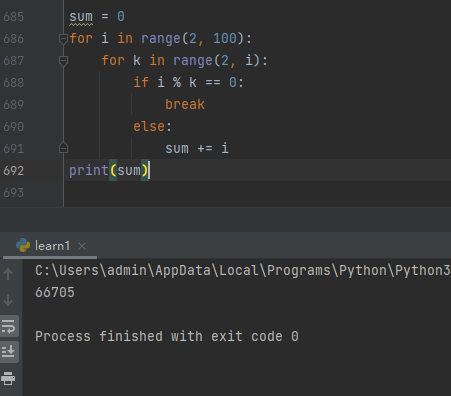The width and height of the screenshot is (451, 396).
Task: Click the else keyword on line 690
Action: [149, 127]
